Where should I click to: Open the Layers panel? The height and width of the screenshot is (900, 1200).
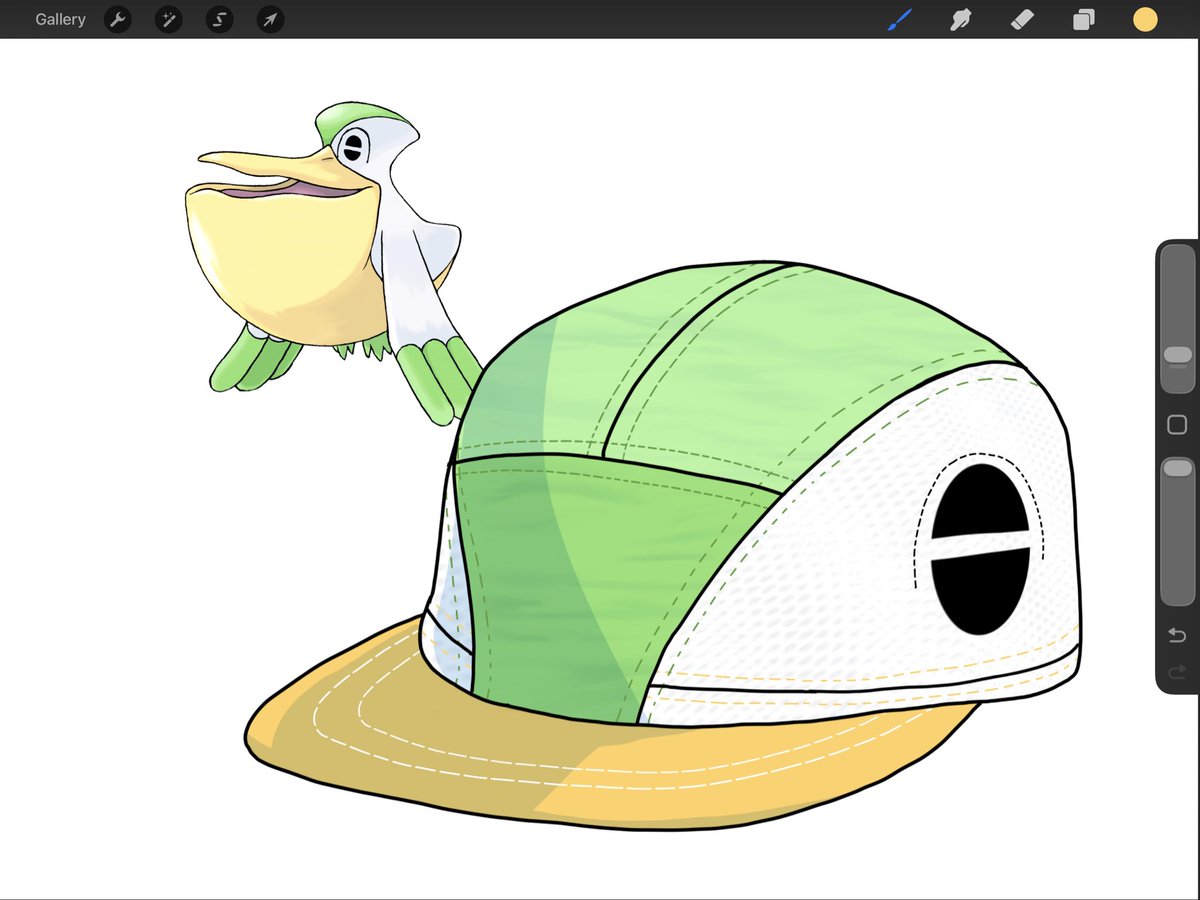pyautogui.click(x=1083, y=19)
